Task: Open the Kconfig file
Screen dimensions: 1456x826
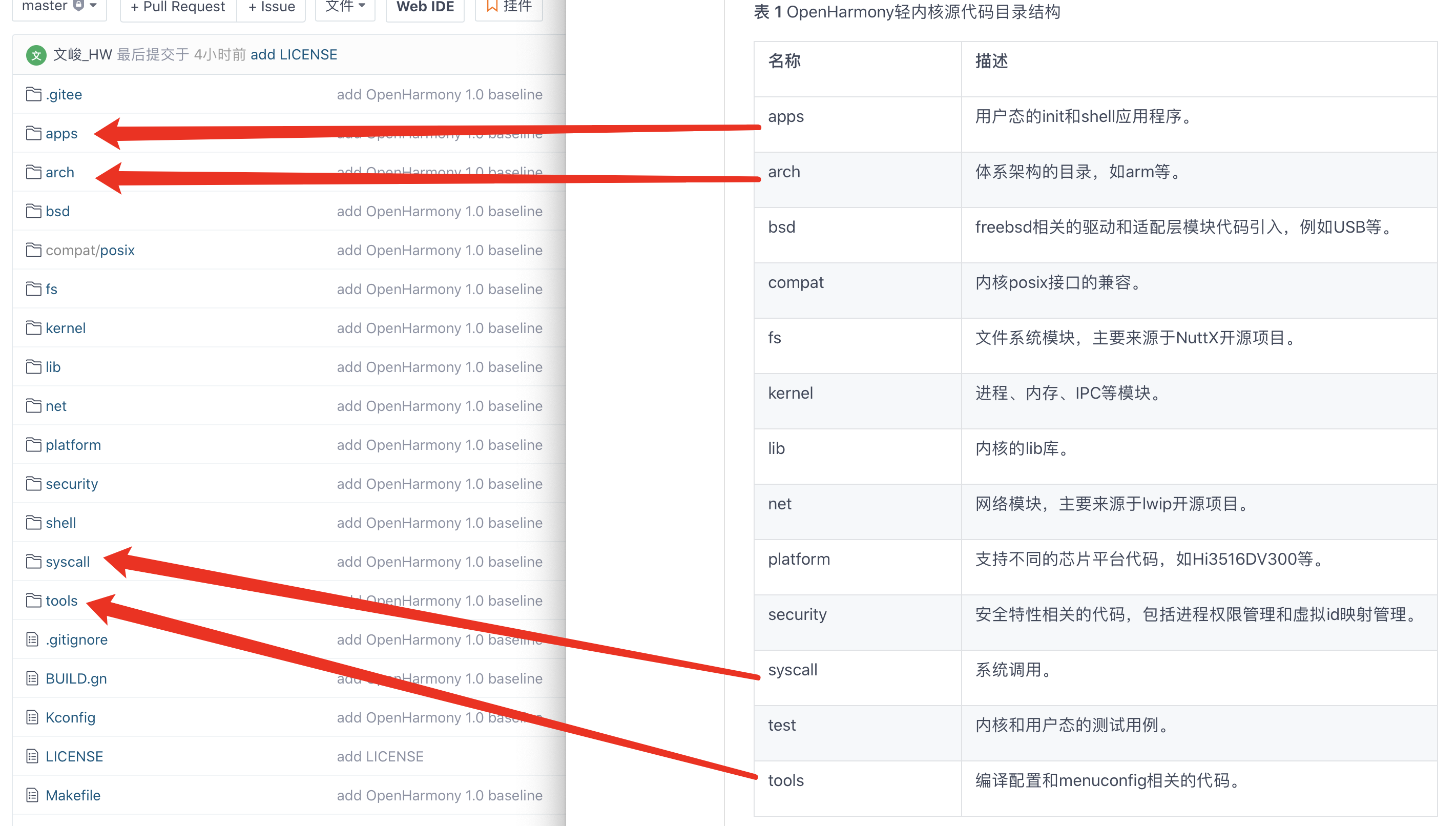Action: click(70, 718)
